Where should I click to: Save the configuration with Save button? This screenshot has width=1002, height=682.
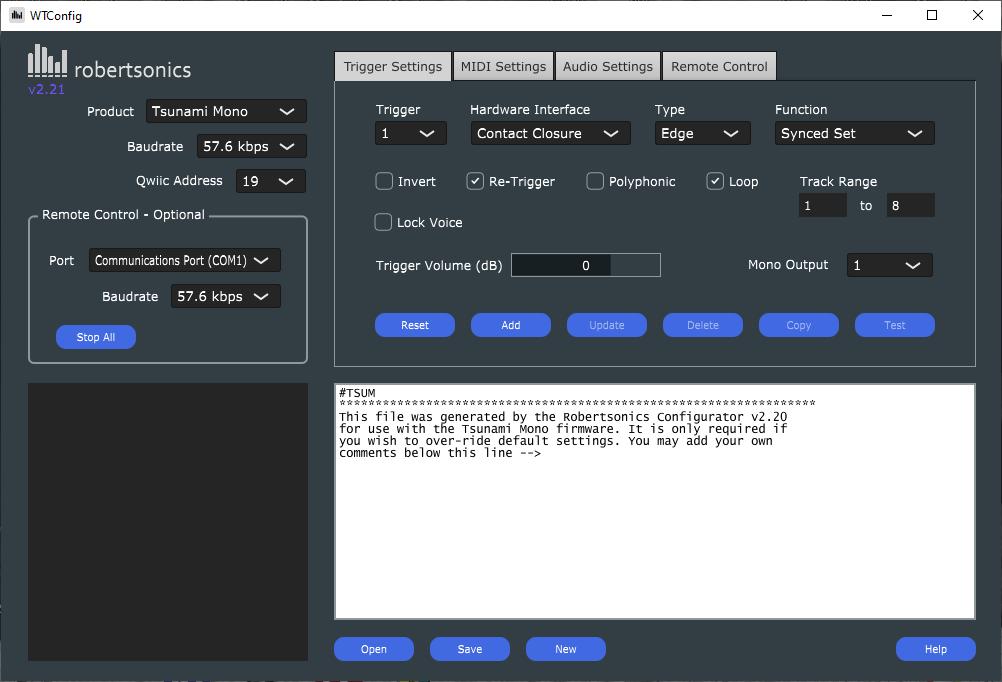(469, 649)
